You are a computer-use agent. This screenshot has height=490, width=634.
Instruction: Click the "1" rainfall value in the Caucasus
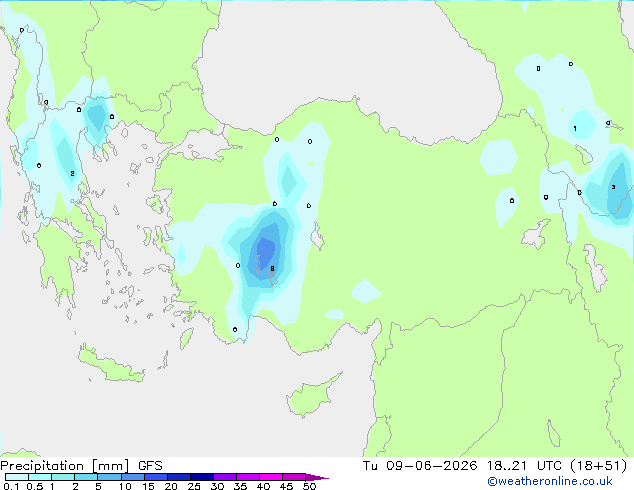point(575,129)
